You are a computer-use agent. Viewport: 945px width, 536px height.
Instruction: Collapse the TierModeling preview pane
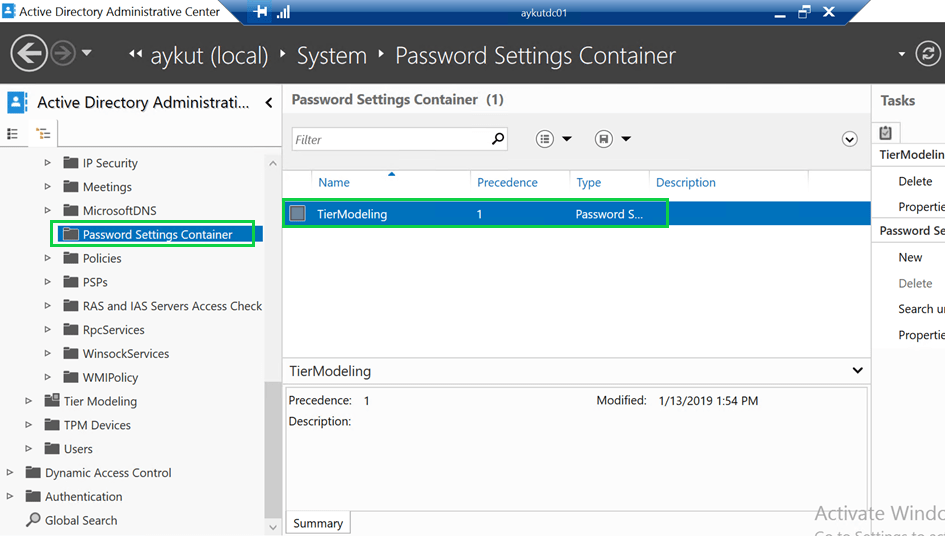click(857, 371)
